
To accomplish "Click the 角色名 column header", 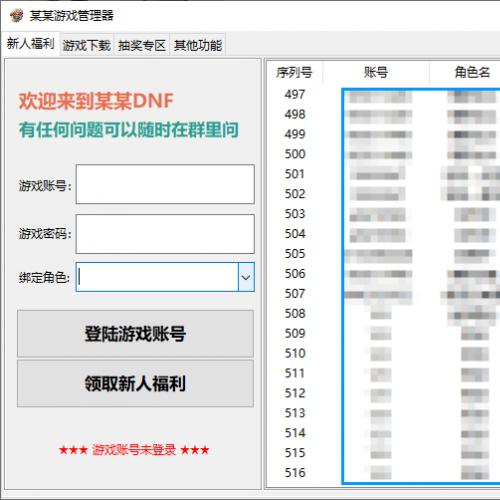I will [x=472, y=72].
